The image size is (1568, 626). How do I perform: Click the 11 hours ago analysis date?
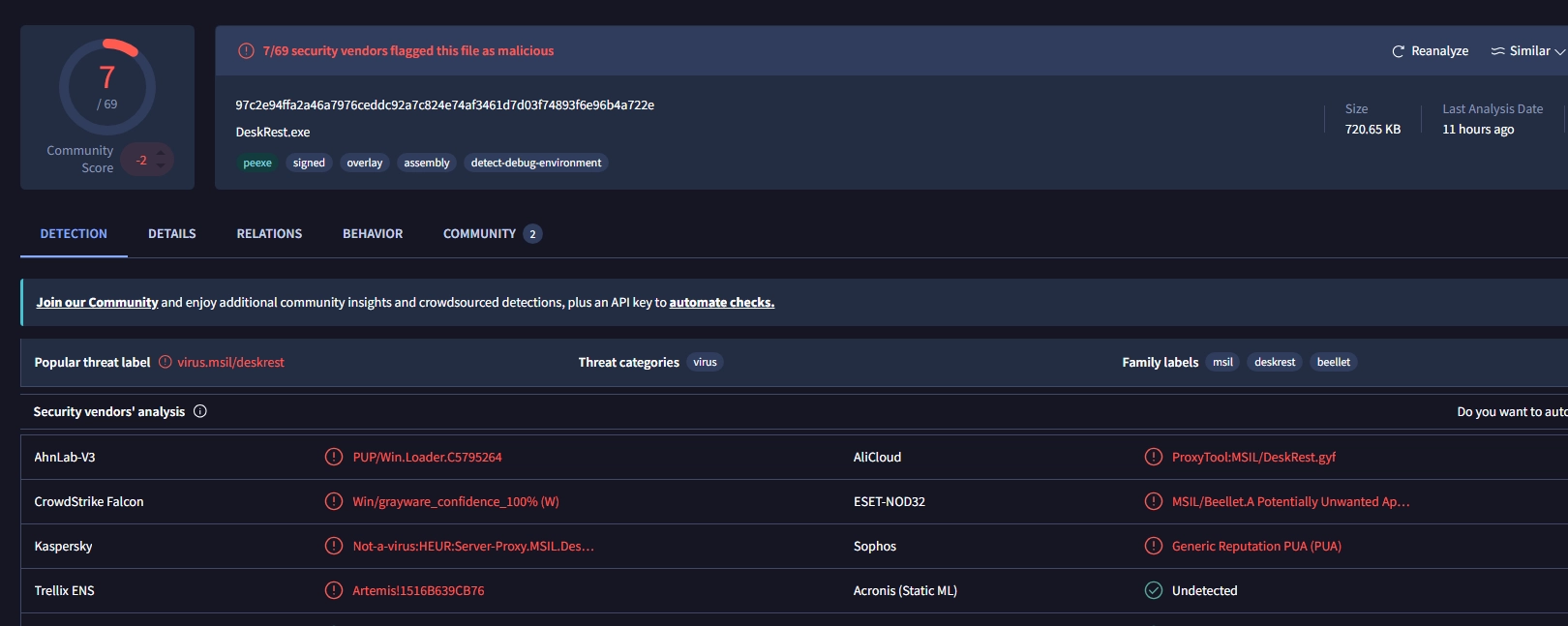click(x=1478, y=129)
